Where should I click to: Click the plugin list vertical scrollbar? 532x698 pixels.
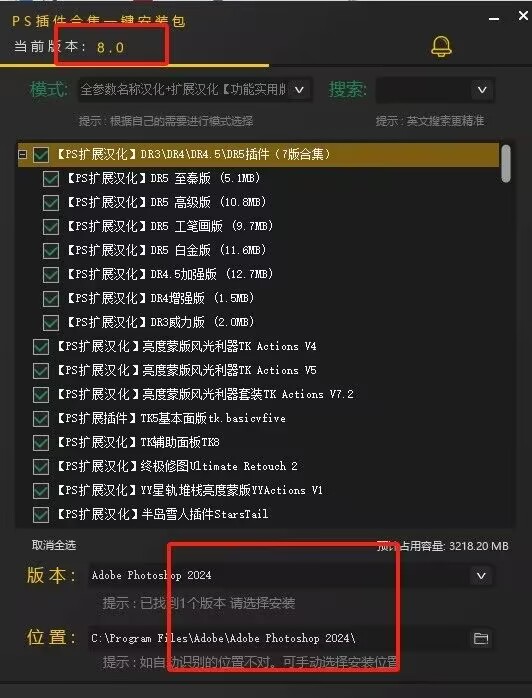[506, 163]
